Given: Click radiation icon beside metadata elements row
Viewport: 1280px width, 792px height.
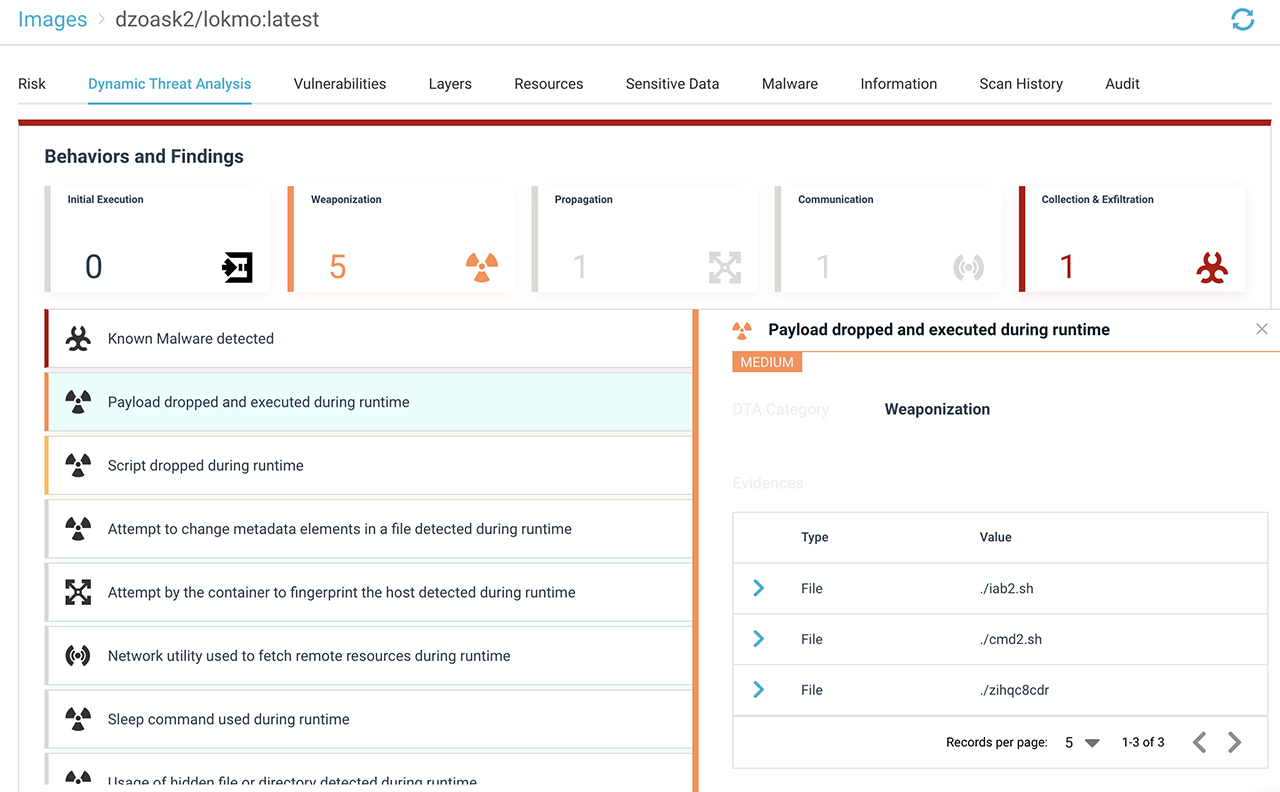Looking at the screenshot, I should point(78,529).
